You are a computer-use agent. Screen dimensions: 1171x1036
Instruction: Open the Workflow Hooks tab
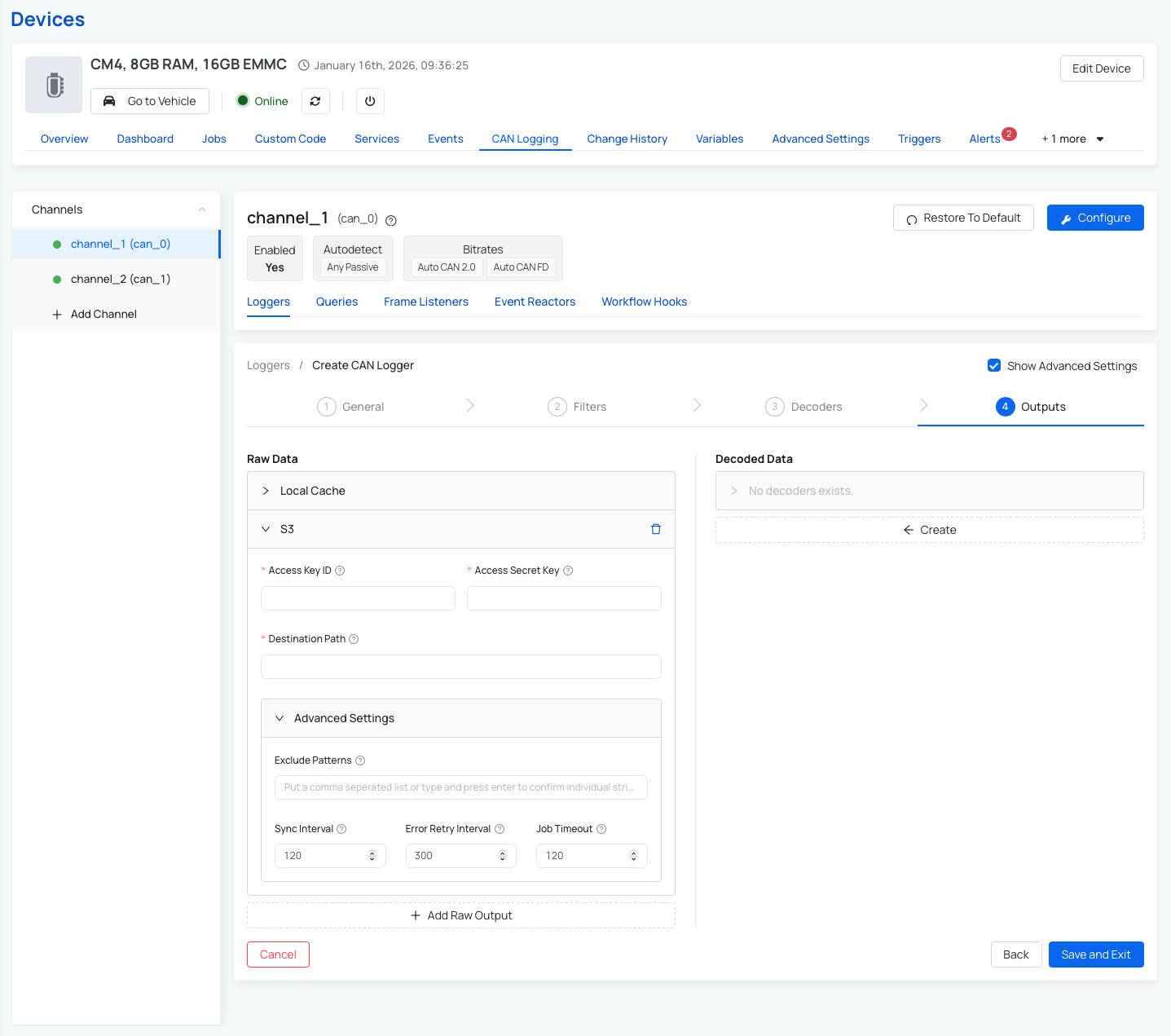click(644, 302)
